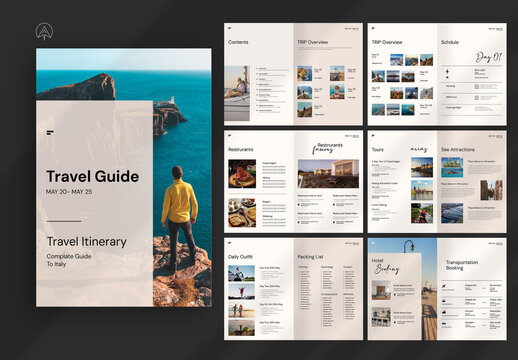Open the raised arms Daily Outfit photo
Screen dimensions: 518x360
pyautogui.click(x=241, y=292)
